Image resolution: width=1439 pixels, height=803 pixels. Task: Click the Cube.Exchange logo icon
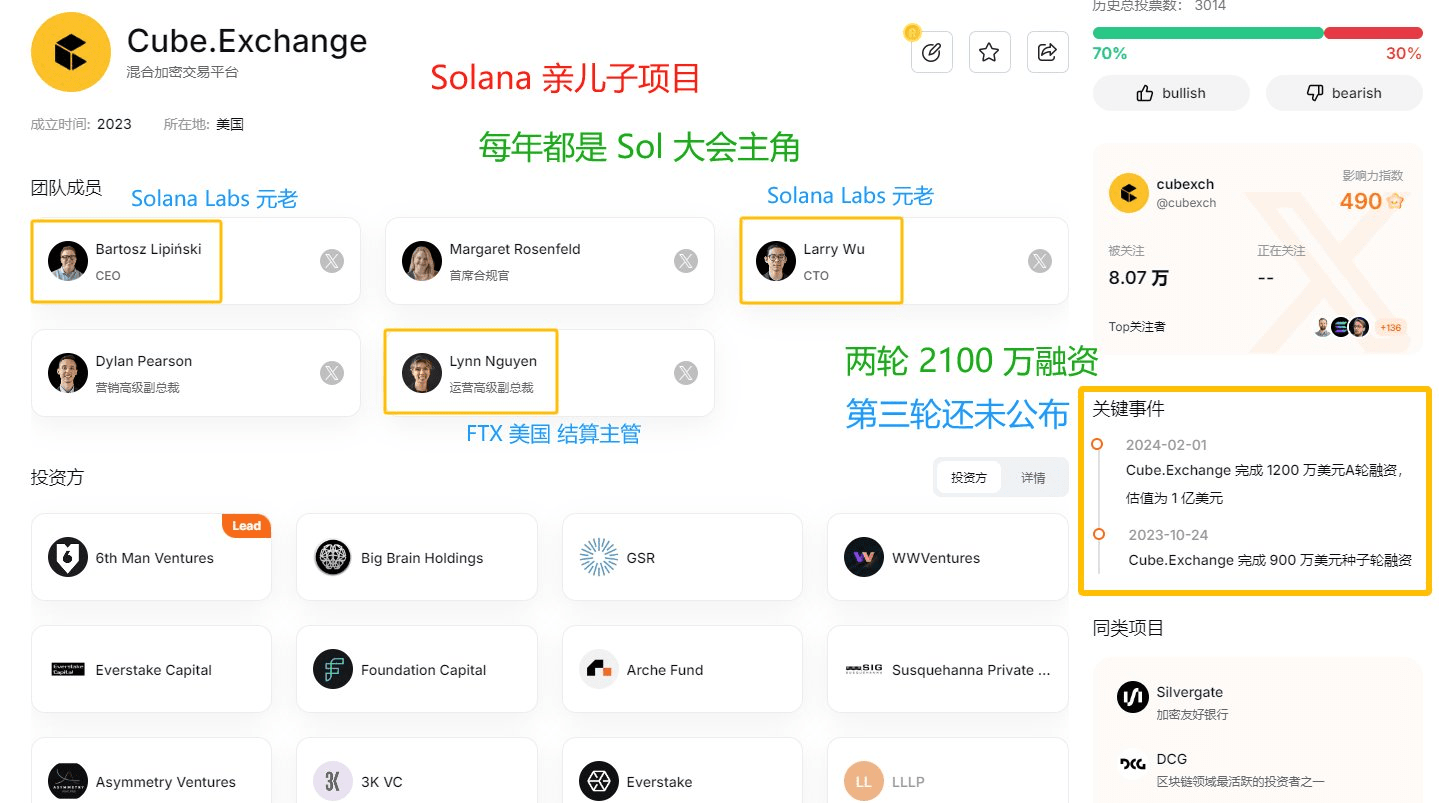[69, 53]
